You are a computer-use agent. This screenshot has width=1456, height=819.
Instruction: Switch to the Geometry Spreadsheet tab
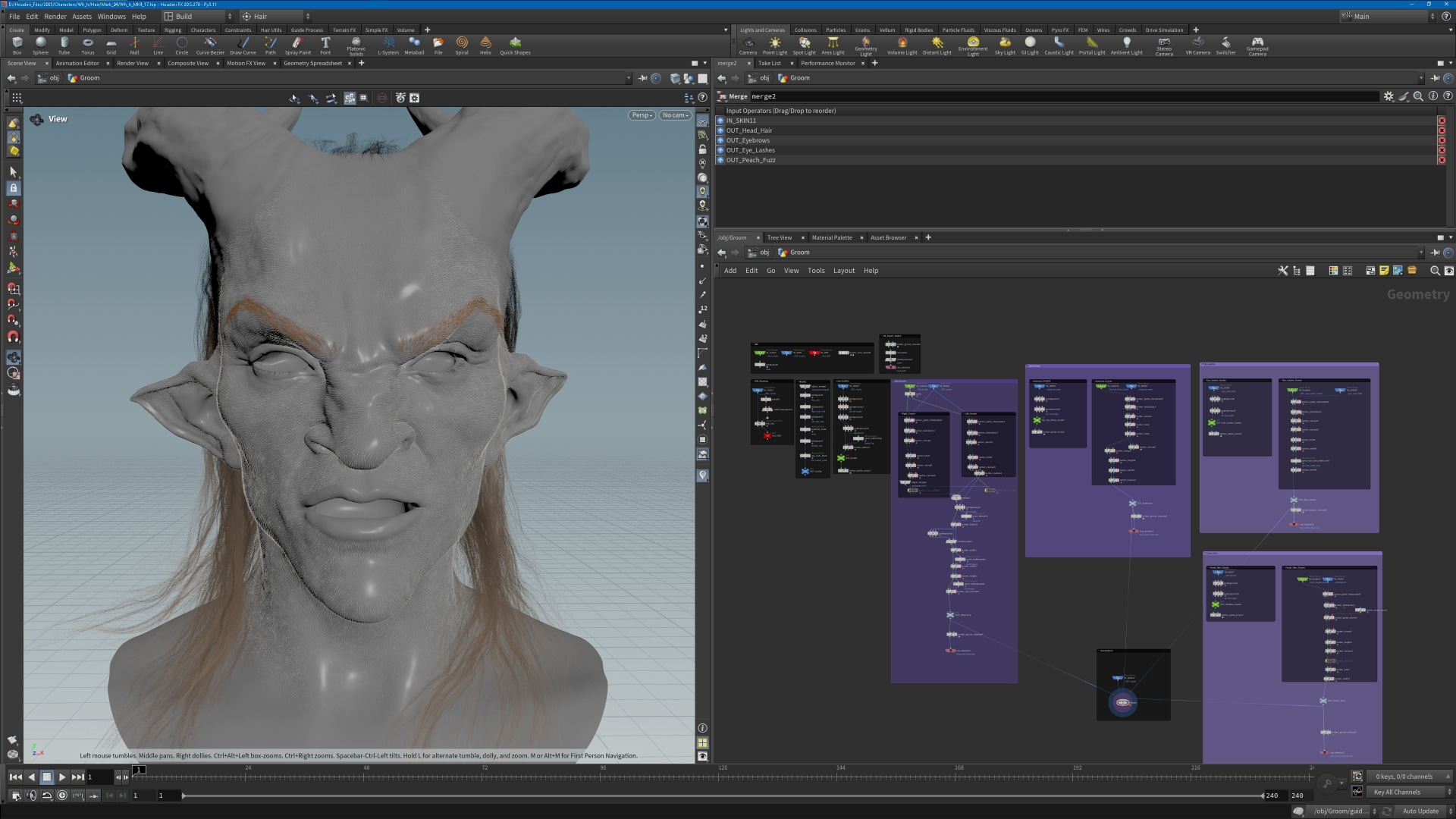coord(312,63)
